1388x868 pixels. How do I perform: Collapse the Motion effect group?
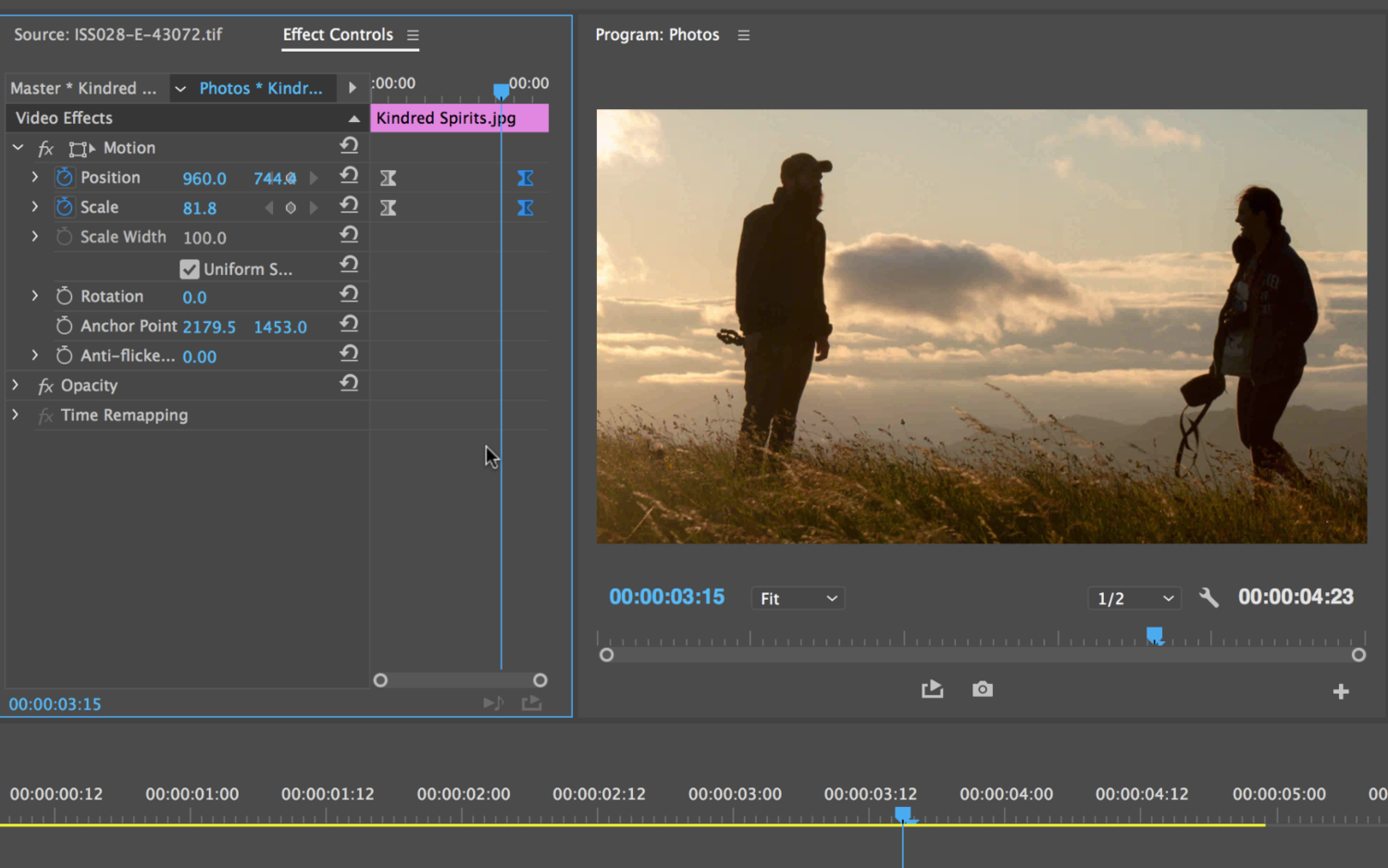(x=18, y=147)
